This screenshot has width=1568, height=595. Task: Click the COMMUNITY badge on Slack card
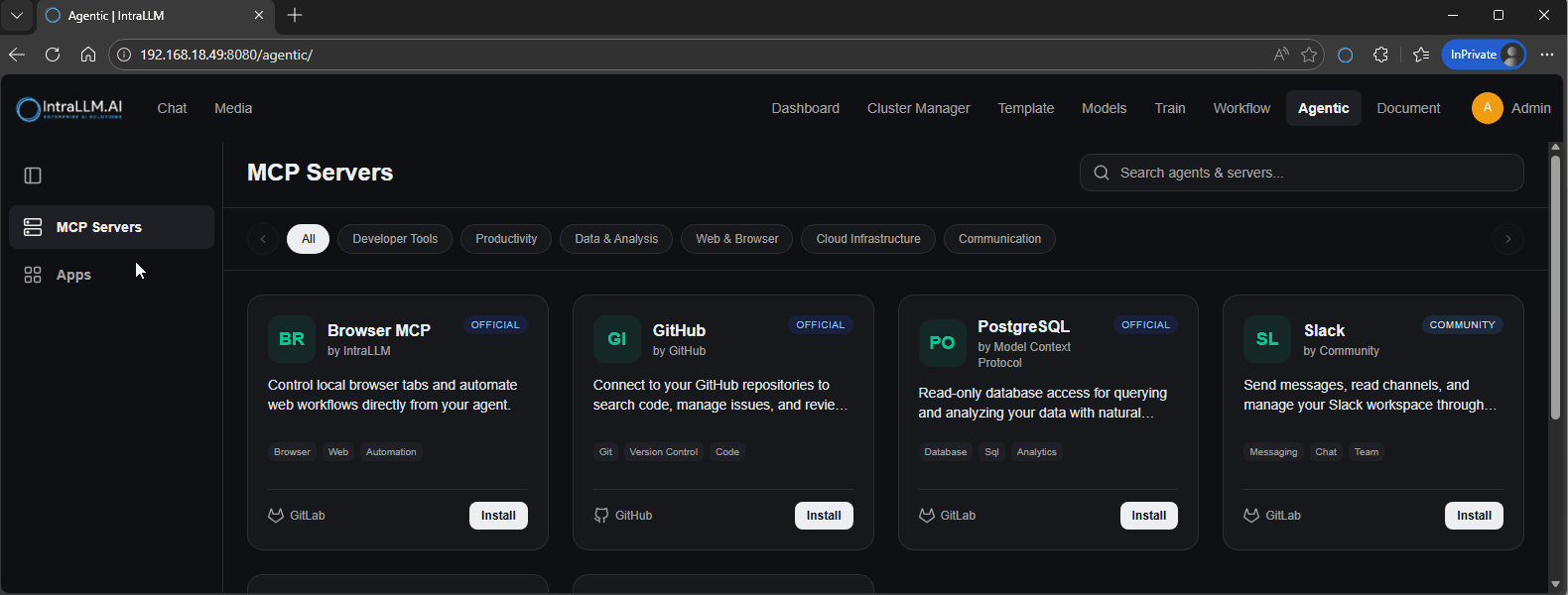[x=1462, y=325]
